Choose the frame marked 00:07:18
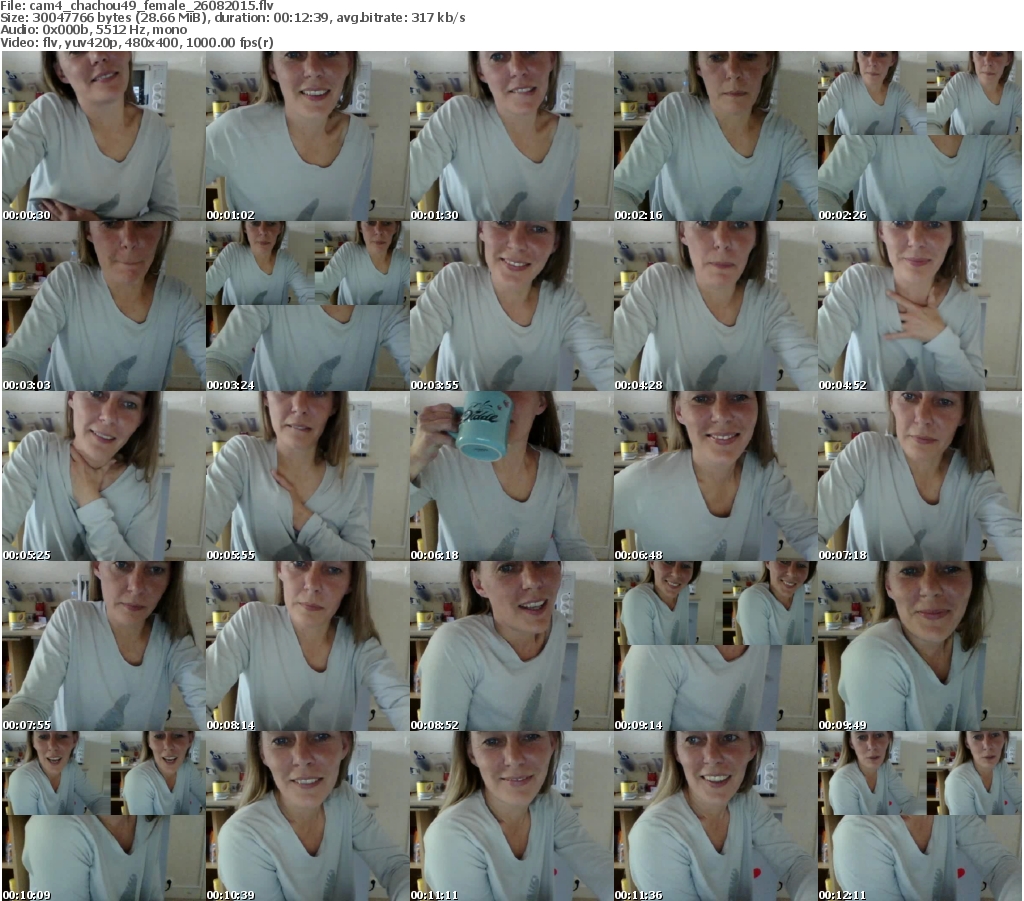Image resolution: width=1024 pixels, height=901 pixels. coord(920,476)
